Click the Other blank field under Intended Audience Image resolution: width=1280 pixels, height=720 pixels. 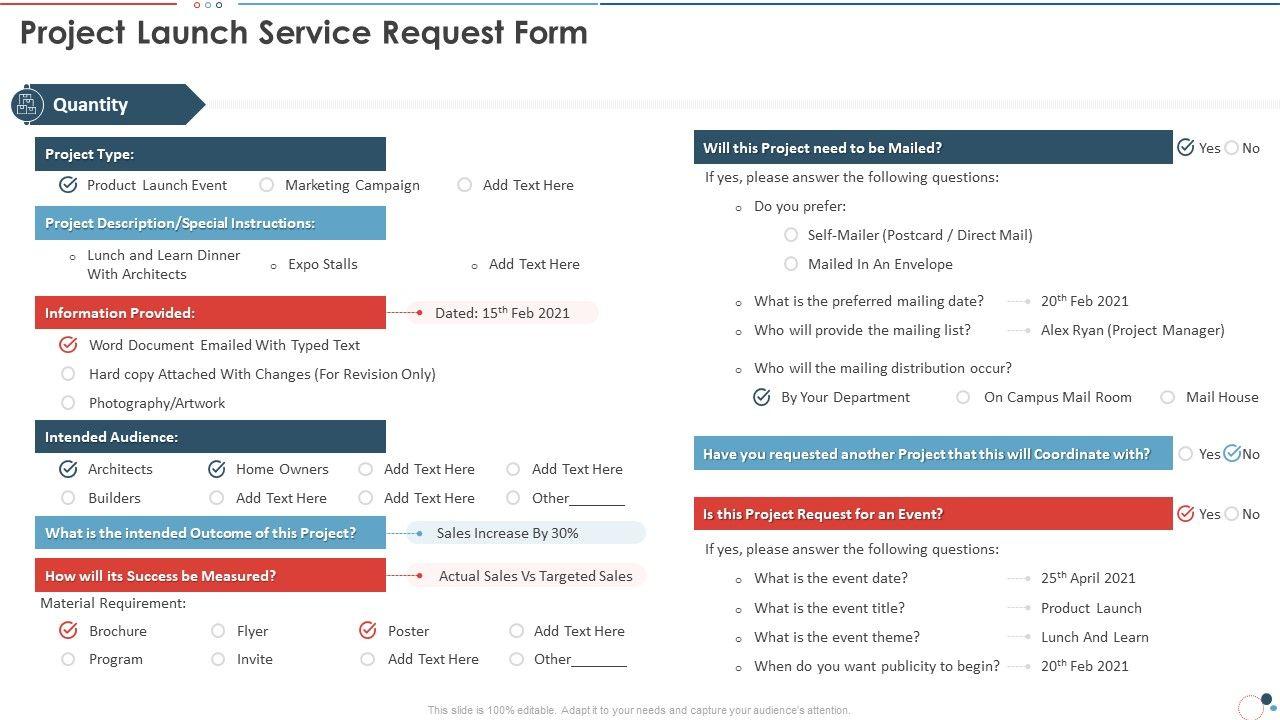click(597, 499)
